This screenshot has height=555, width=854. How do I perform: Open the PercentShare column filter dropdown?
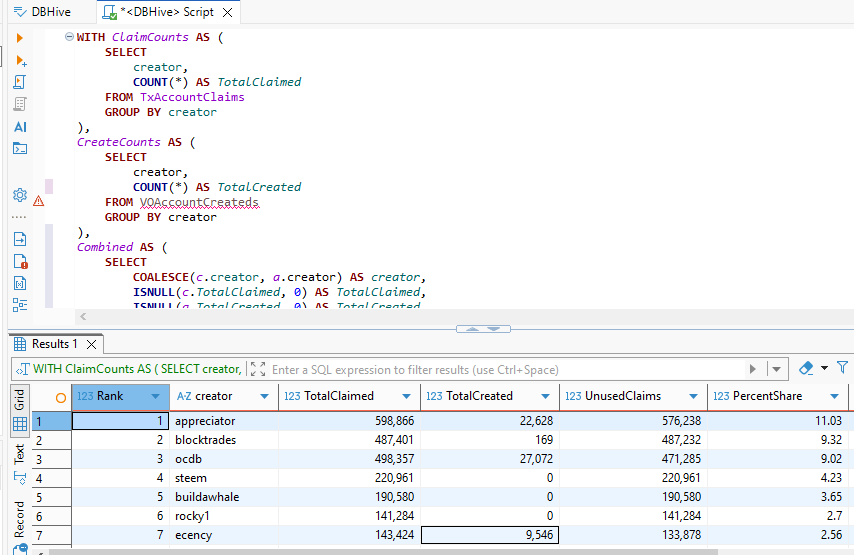(x=834, y=397)
